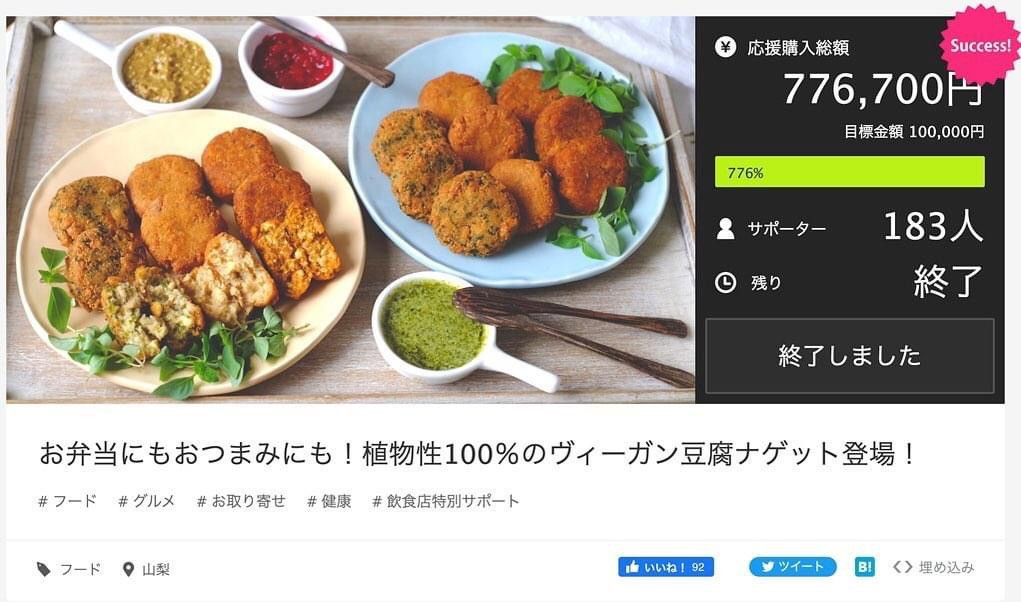Viewport: 1021px width, 602px height.
Task: Click the tag icon beside フード category
Action: (x=44, y=569)
